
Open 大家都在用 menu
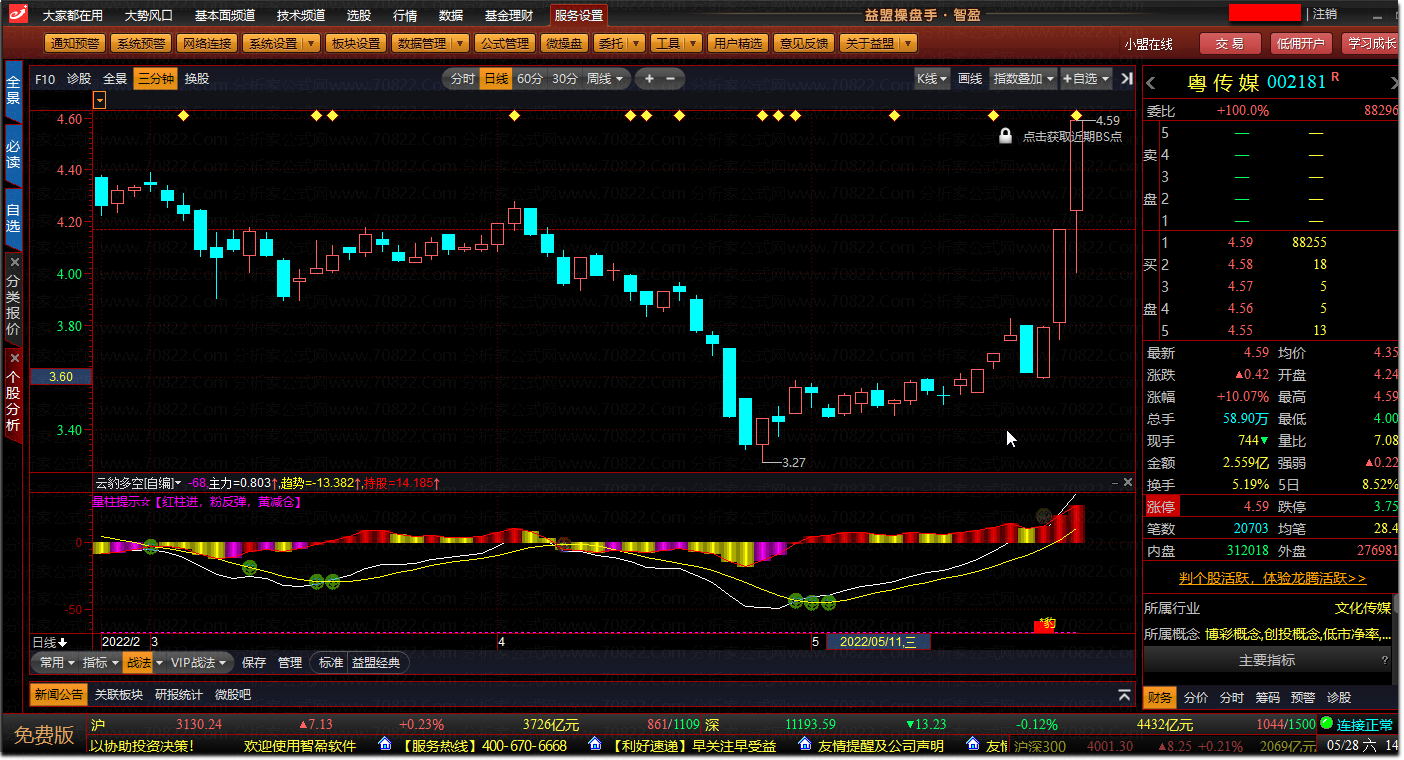[x=73, y=16]
